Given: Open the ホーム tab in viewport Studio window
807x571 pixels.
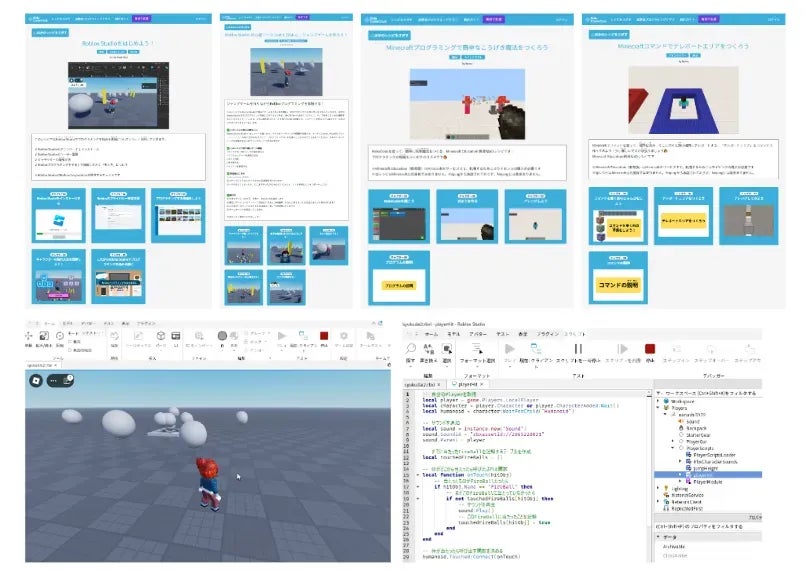Looking at the screenshot, I should (49, 324).
